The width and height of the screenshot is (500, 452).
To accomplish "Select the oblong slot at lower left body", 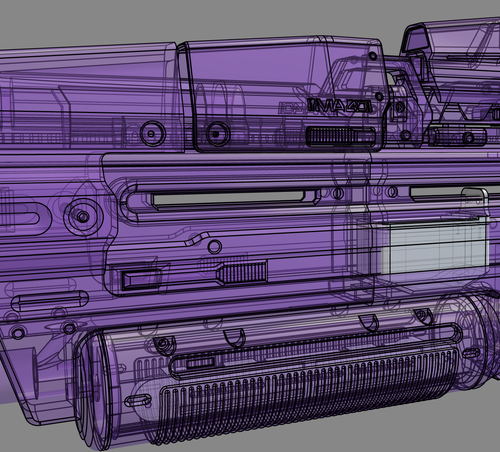I will pos(49,301).
